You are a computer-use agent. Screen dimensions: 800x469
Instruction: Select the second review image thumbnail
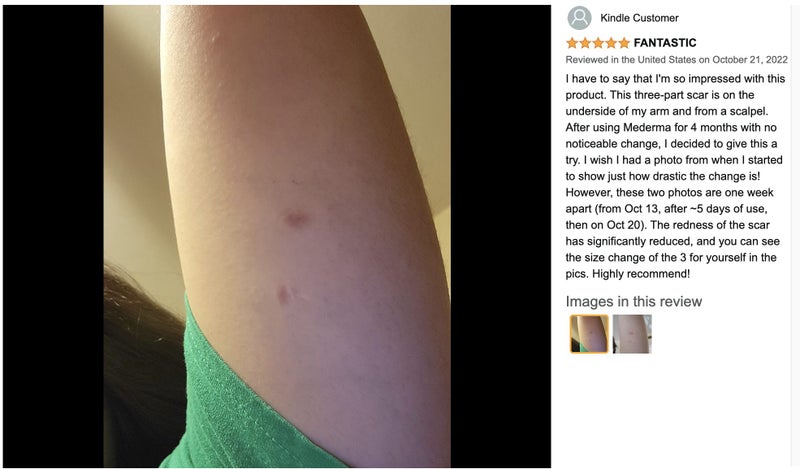coord(632,334)
